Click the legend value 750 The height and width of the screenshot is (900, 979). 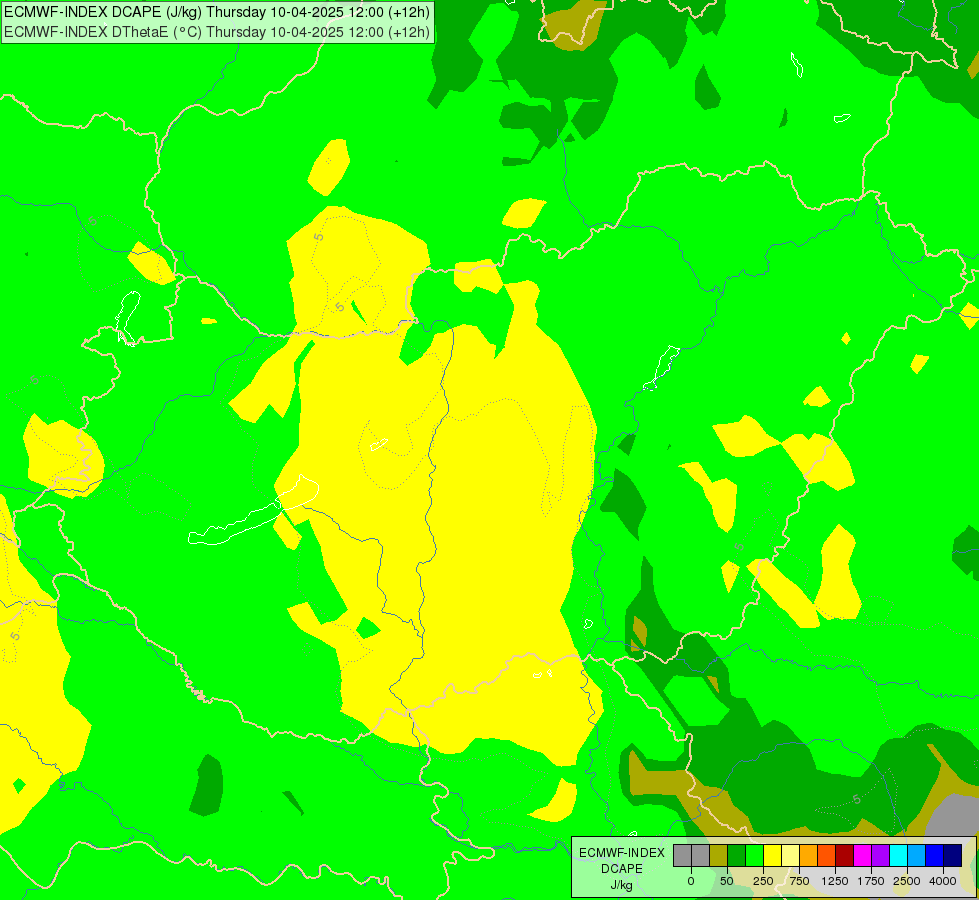799,881
